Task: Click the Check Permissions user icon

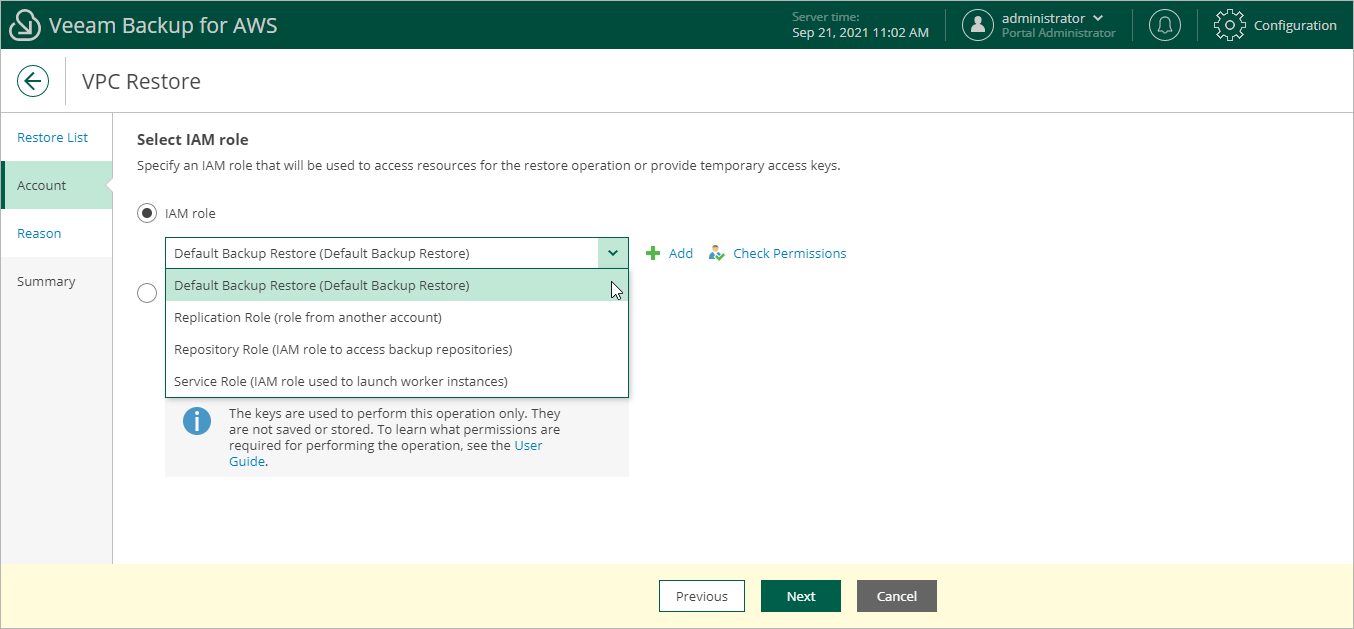Action: (717, 253)
